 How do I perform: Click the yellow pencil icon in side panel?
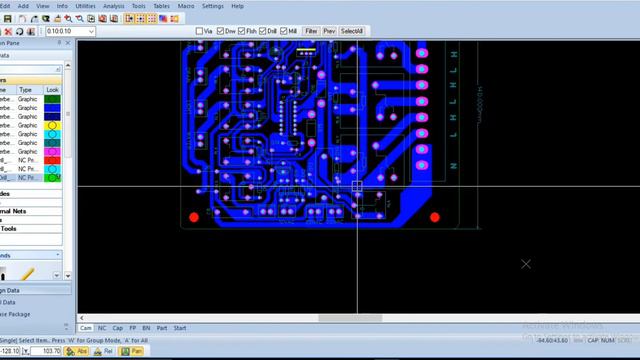(27, 274)
